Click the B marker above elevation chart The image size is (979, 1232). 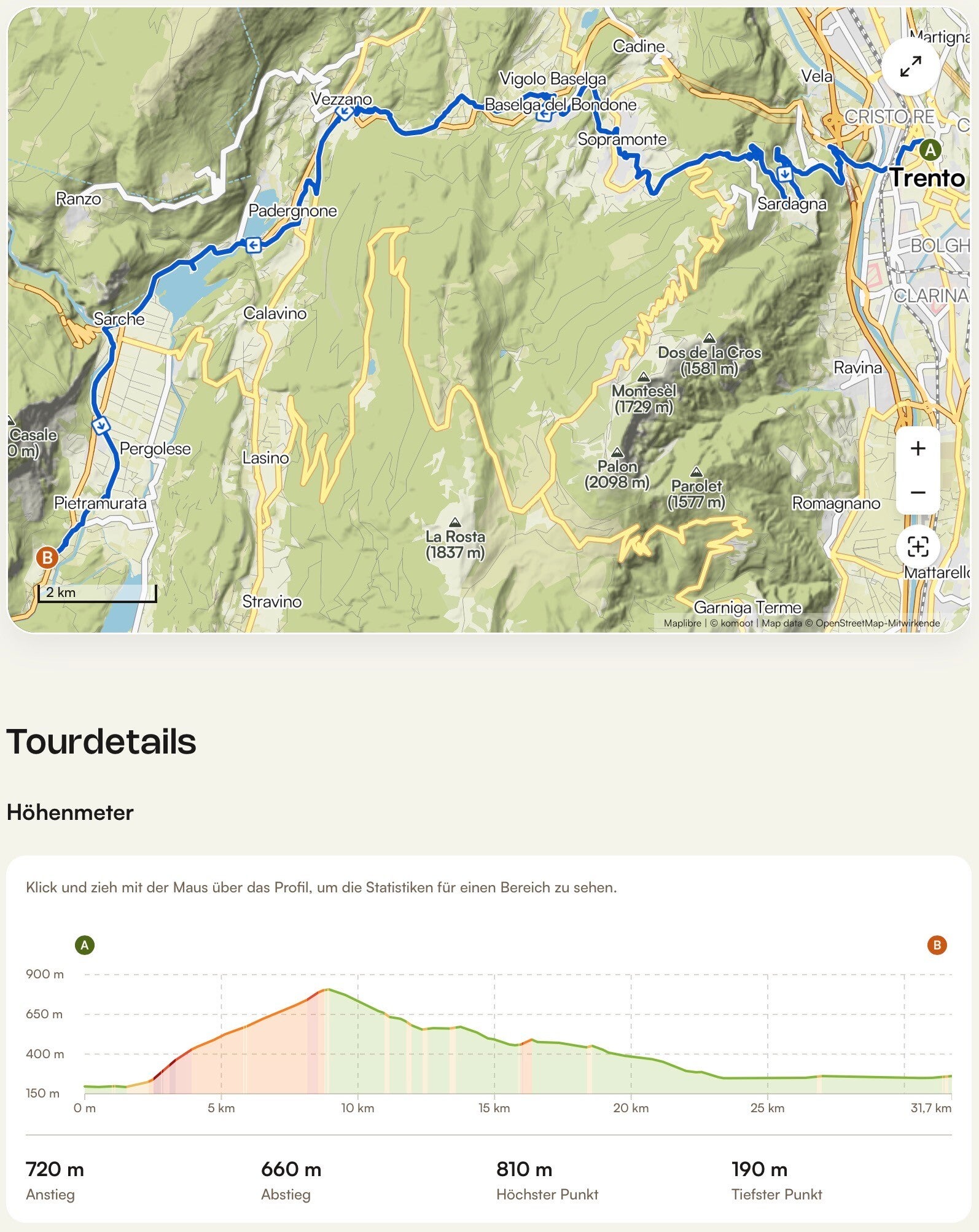click(x=937, y=945)
